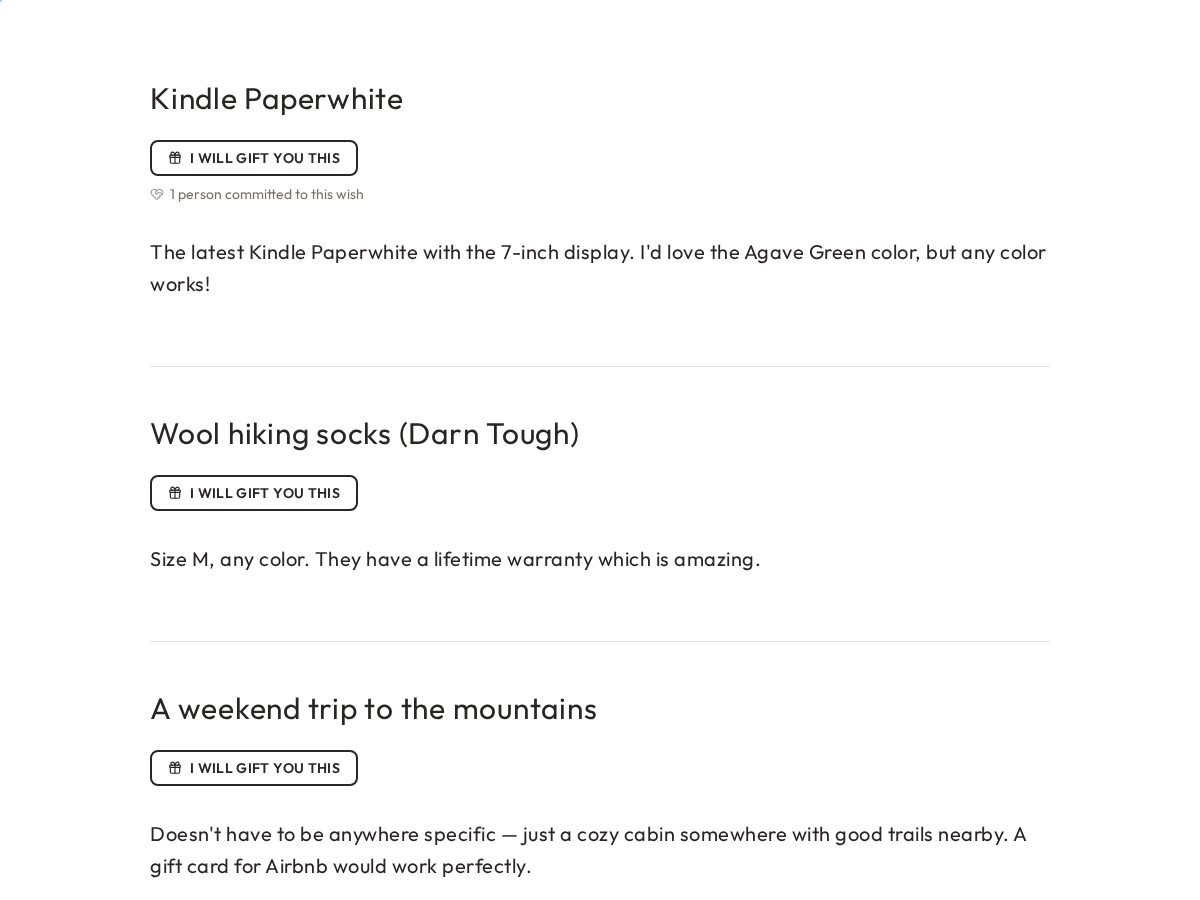This screenshot has width=1200, height=900.
Task: Click the gift icon on the Kindle Paperwhite button
Action: point(175,157)
